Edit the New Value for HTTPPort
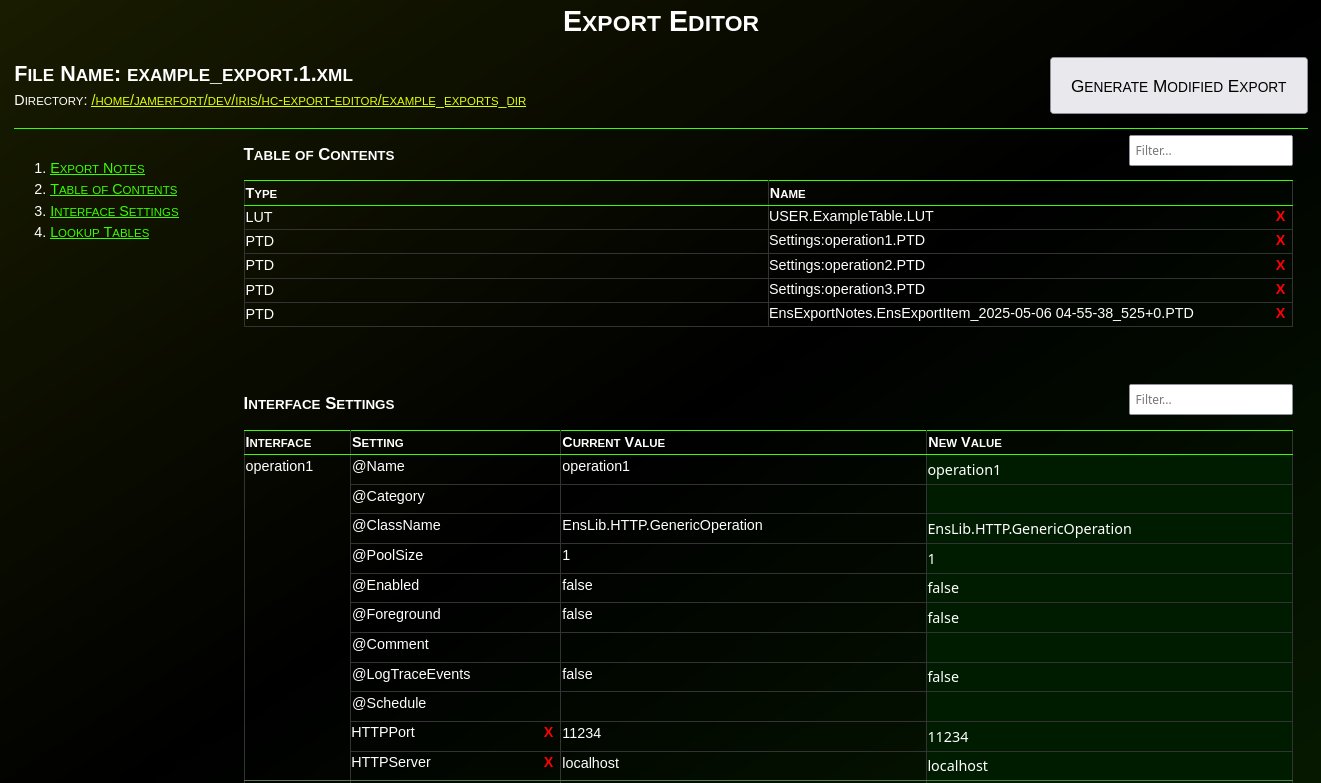 point(1109,737)
